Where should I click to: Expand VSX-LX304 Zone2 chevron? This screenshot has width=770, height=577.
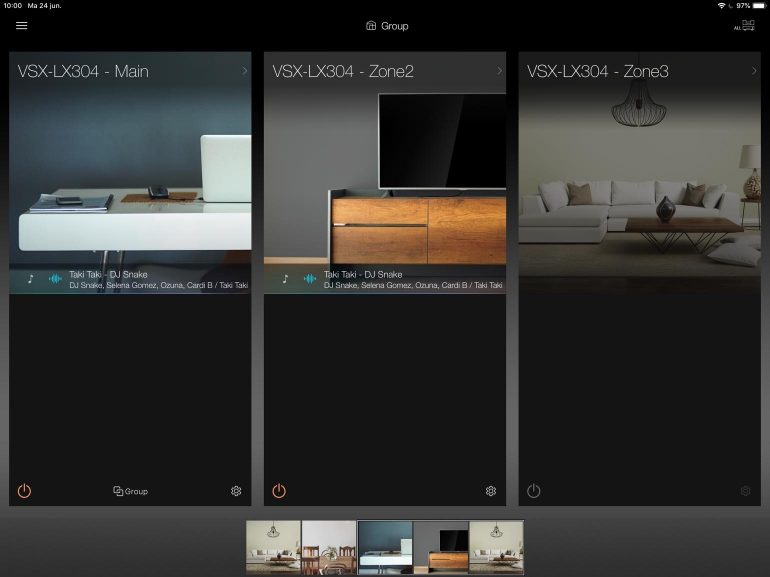pos(498,71)
